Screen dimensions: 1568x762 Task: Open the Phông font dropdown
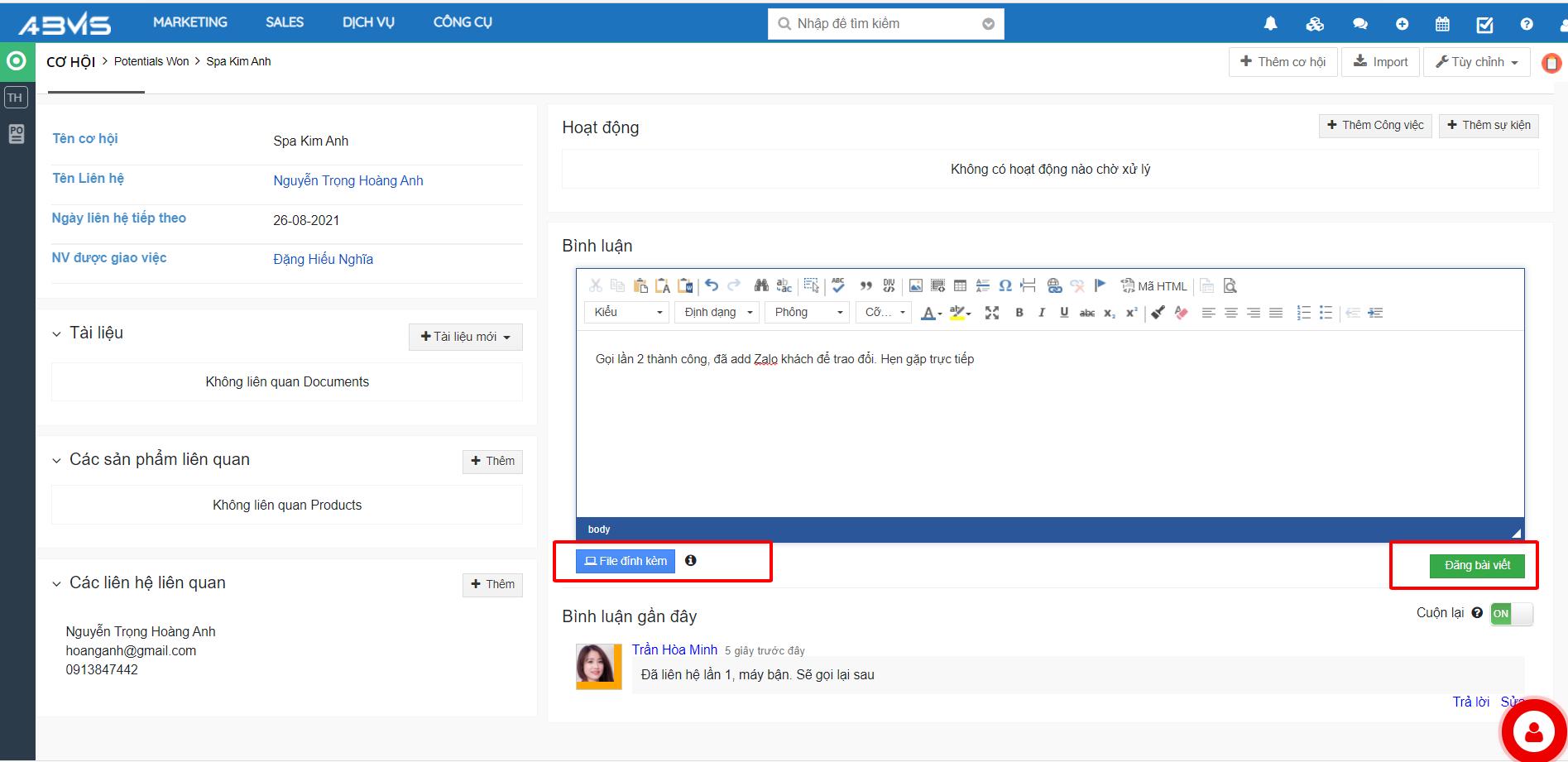807,313
